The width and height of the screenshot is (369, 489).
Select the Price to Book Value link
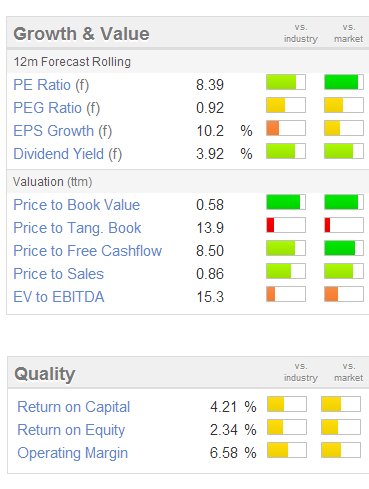pos(77,205)
